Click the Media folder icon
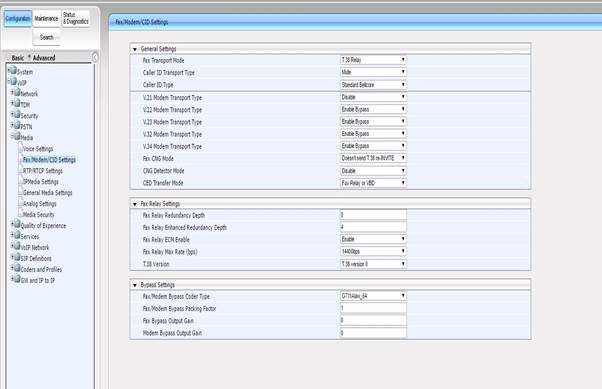The image size is (602, 389). click(x=17, y=137)
